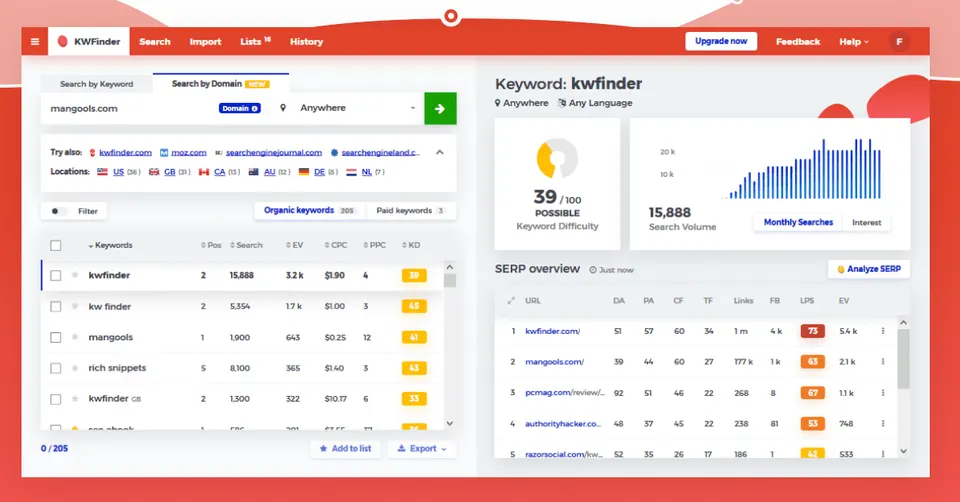The image size is (960, 502).
Task: Toggle the Filter switch
Action: [x=59, y=211]
